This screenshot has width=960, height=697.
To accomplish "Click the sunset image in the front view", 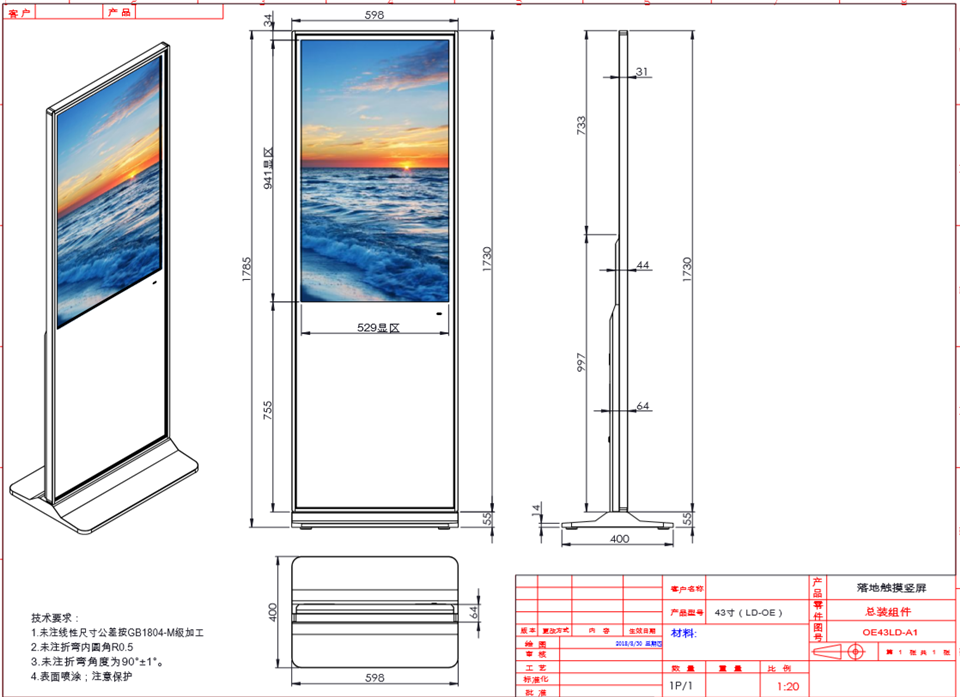I will click(375, 168).
